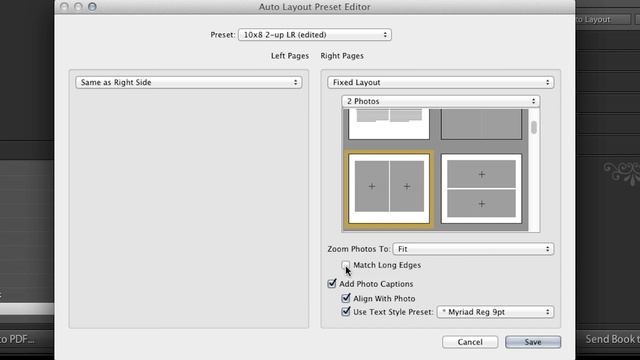640x360 pixels.
Task: Click the Right Pages label
Action: tap(342, 56)
